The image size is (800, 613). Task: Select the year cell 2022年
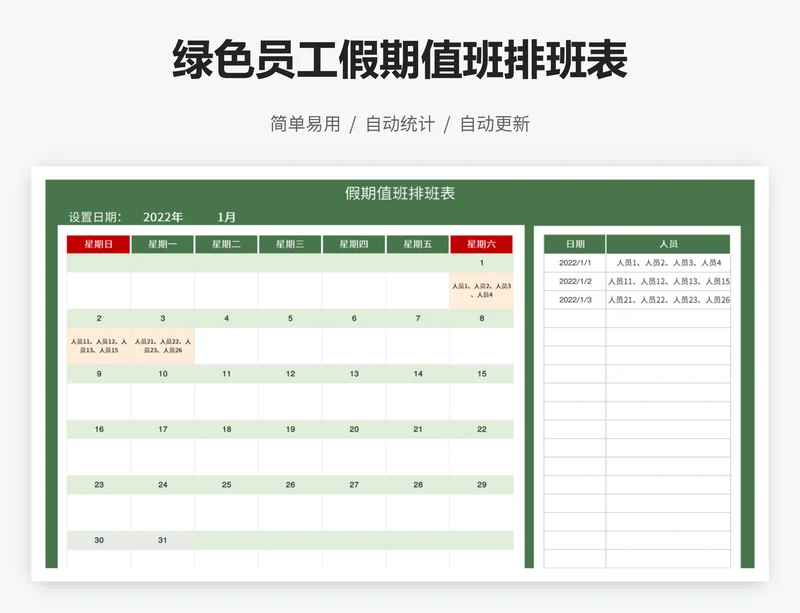(x=163, y=217)
